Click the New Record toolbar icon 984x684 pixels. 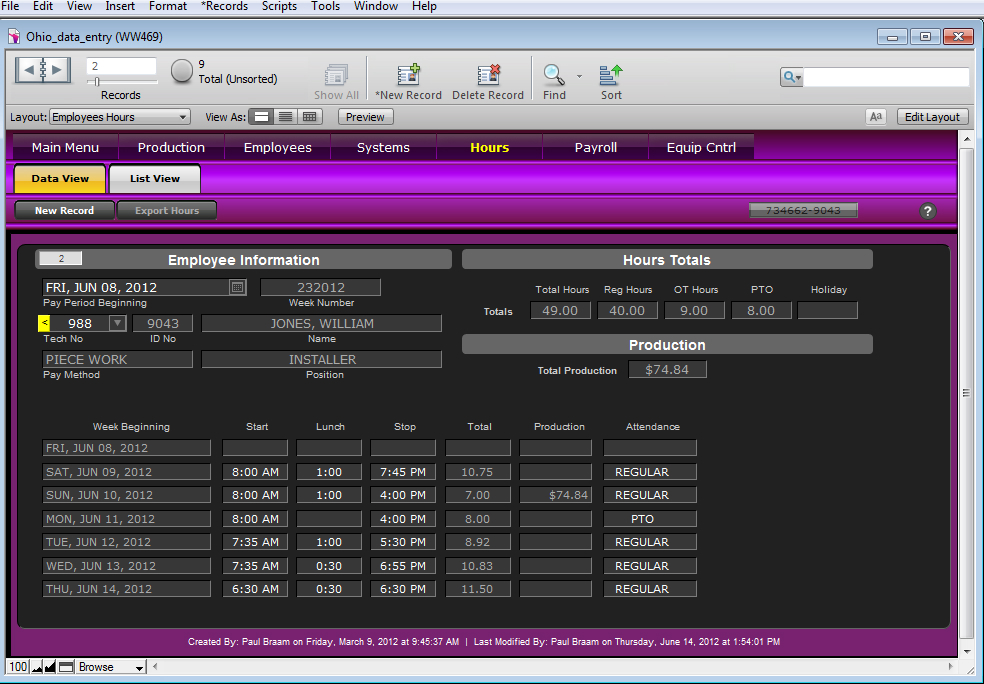click(408, 76)
